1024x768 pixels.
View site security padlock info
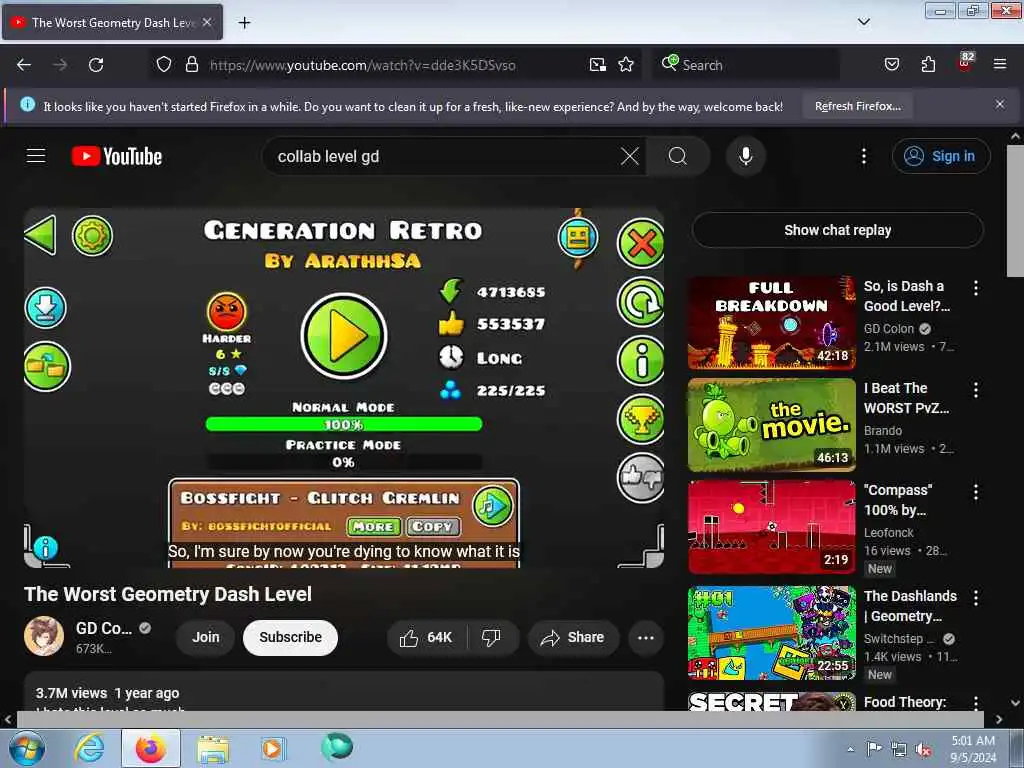pos(192,65)
